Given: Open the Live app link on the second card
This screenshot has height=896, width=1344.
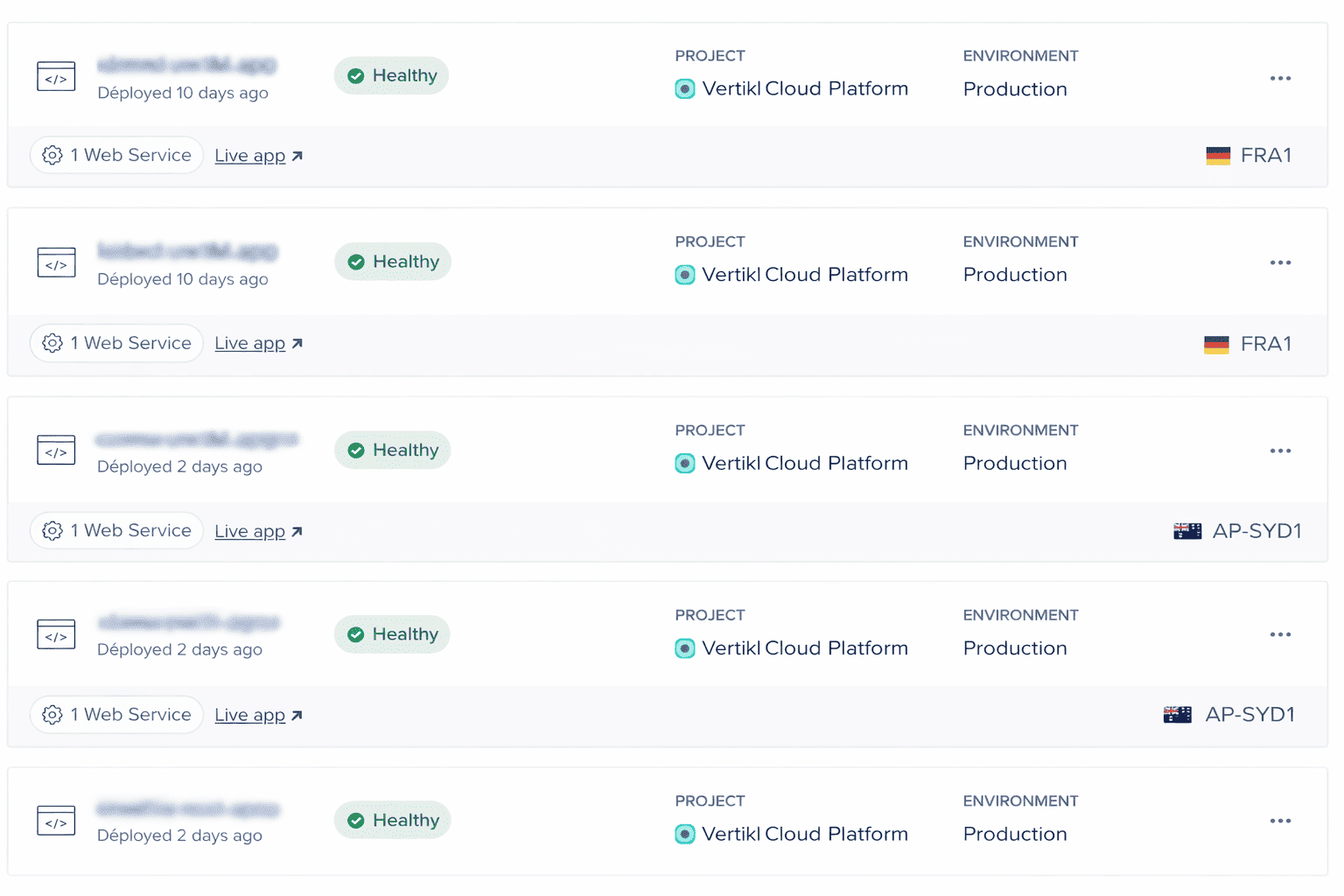Looking at the screenshot, I should point(258,344).
